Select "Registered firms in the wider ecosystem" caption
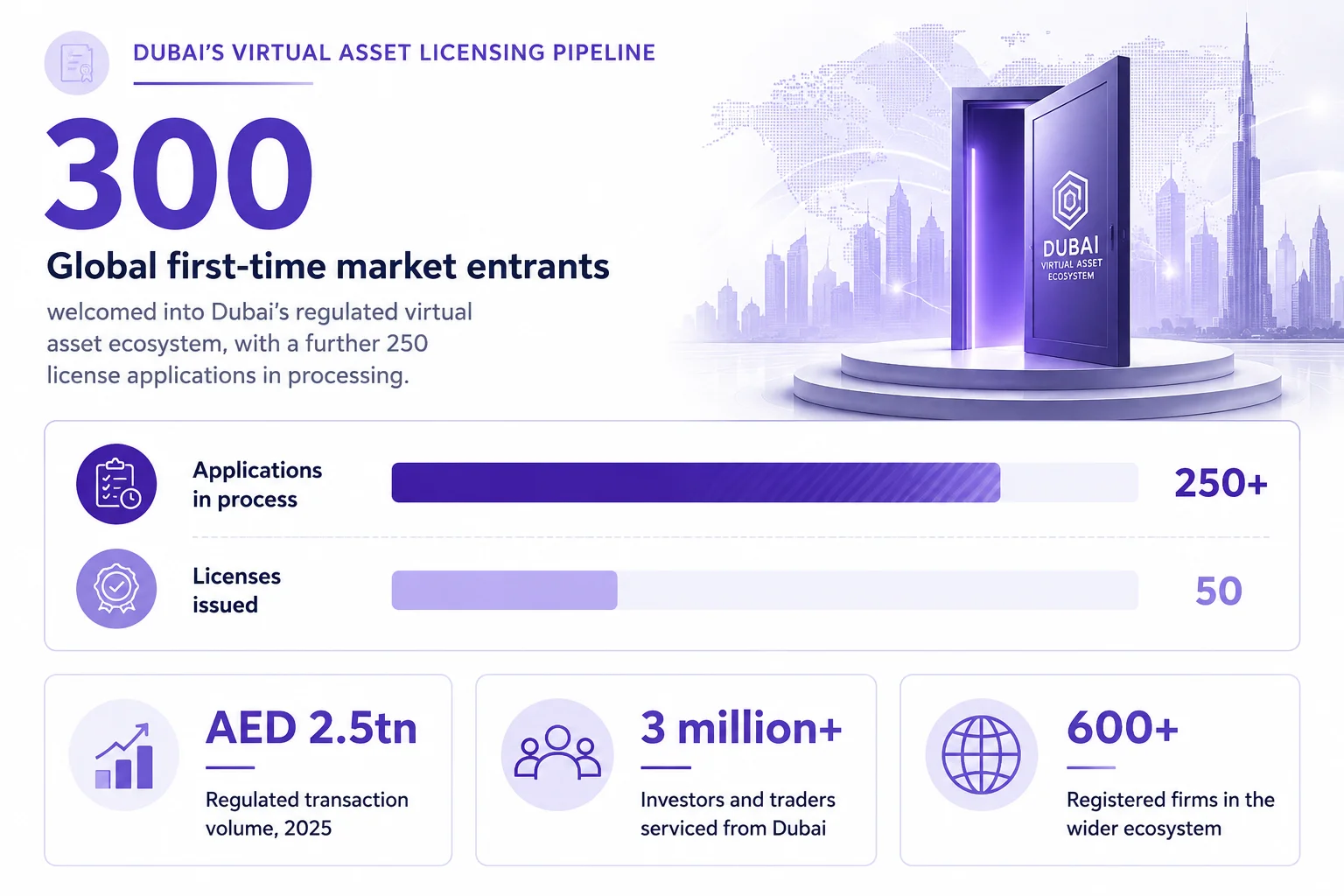The width and height of the screenshot is (1344, 896). tap(1171, 814)
